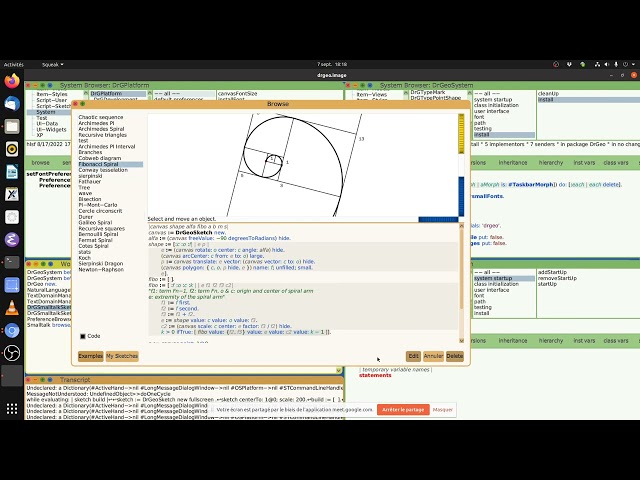
Task: Select Chaotic sequence in examples list
Action: coord(101,117)
